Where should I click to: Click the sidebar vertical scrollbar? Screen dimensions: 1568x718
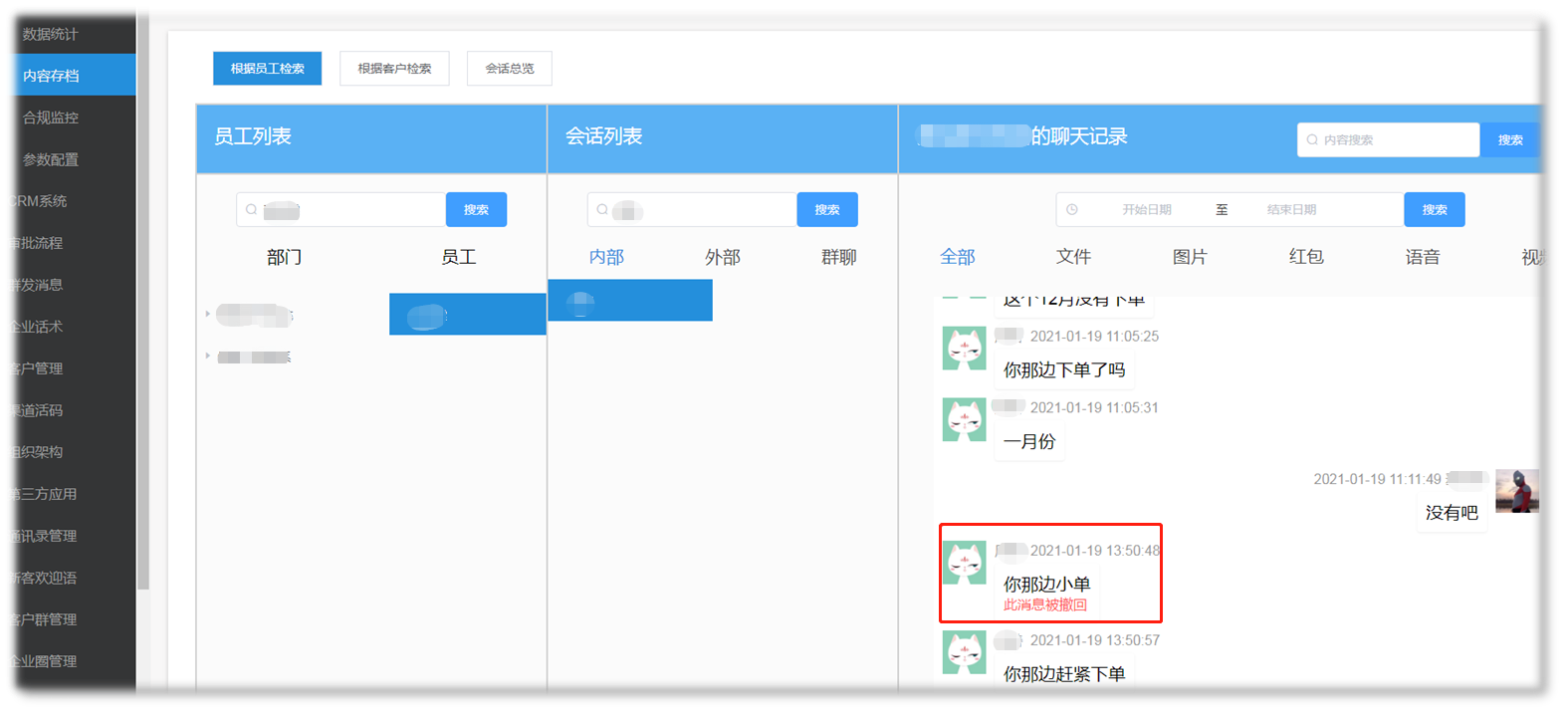[143, 303]
